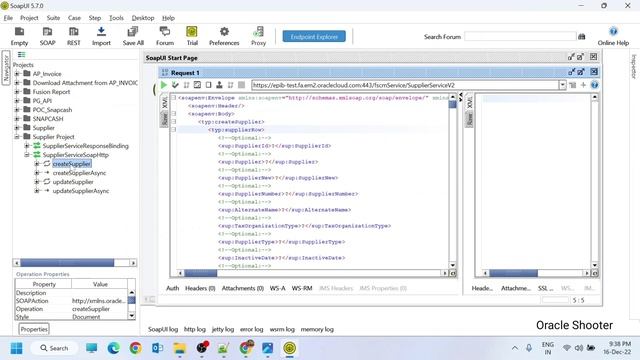Click the add assertion checkmark icon in Request toolbar

(x=175, y=85)
